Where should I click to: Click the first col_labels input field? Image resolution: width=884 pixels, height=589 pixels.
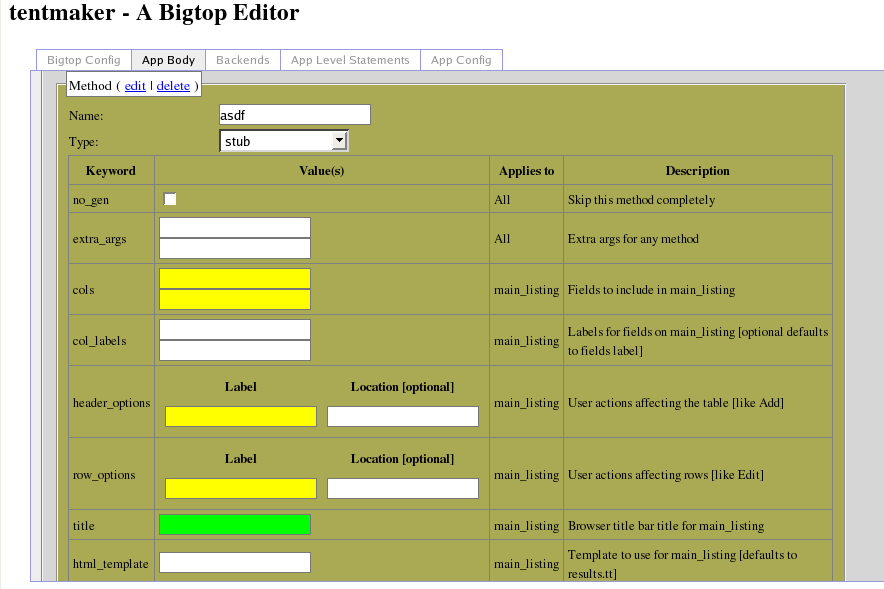[x=235, y=330]
